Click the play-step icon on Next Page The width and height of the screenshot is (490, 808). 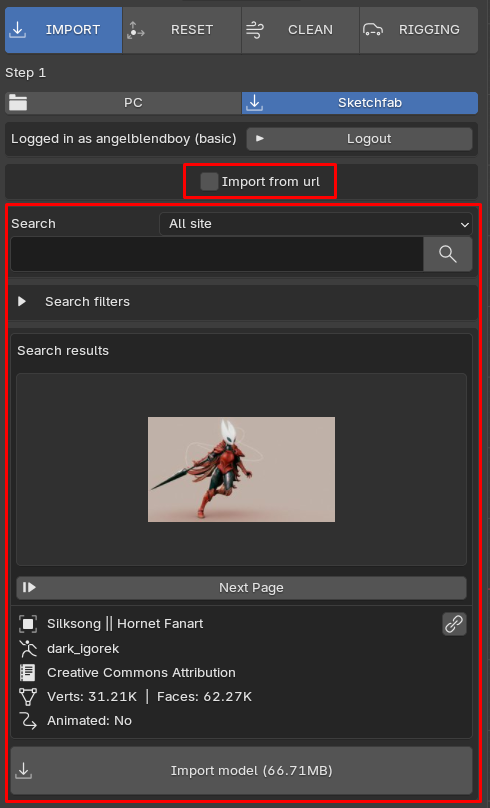pyautogui.click(x=29, y=587)
